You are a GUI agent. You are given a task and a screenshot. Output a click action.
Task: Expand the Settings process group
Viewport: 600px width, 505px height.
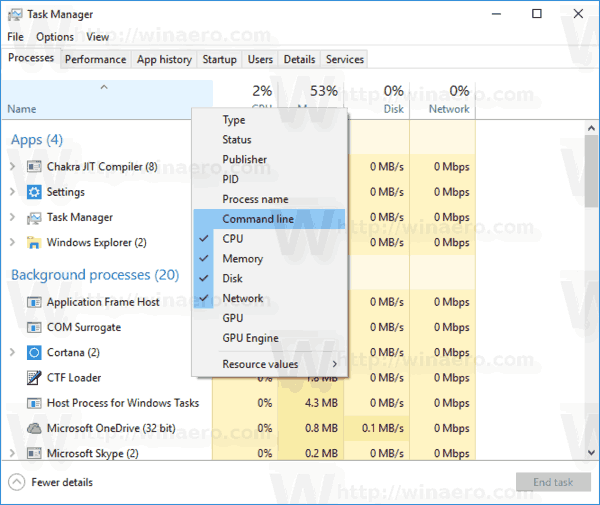tap(12, 192)
